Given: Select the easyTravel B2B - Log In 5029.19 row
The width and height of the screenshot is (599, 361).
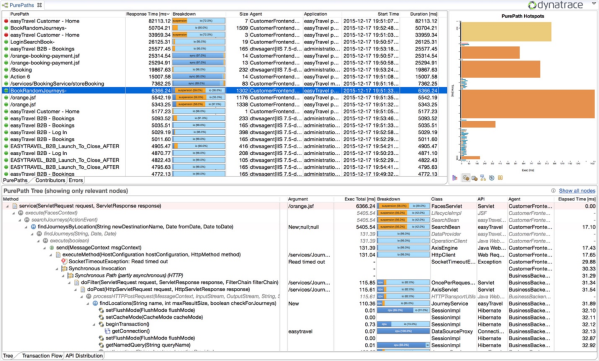Looking at the screenshot, I should tap(225, 132).
